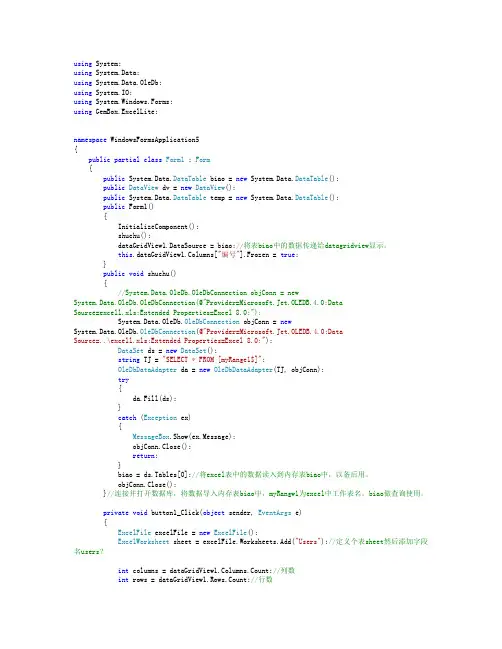Click the "try" keyword
Viewport: 502px width, 649px height.
(x=123, y=380)
